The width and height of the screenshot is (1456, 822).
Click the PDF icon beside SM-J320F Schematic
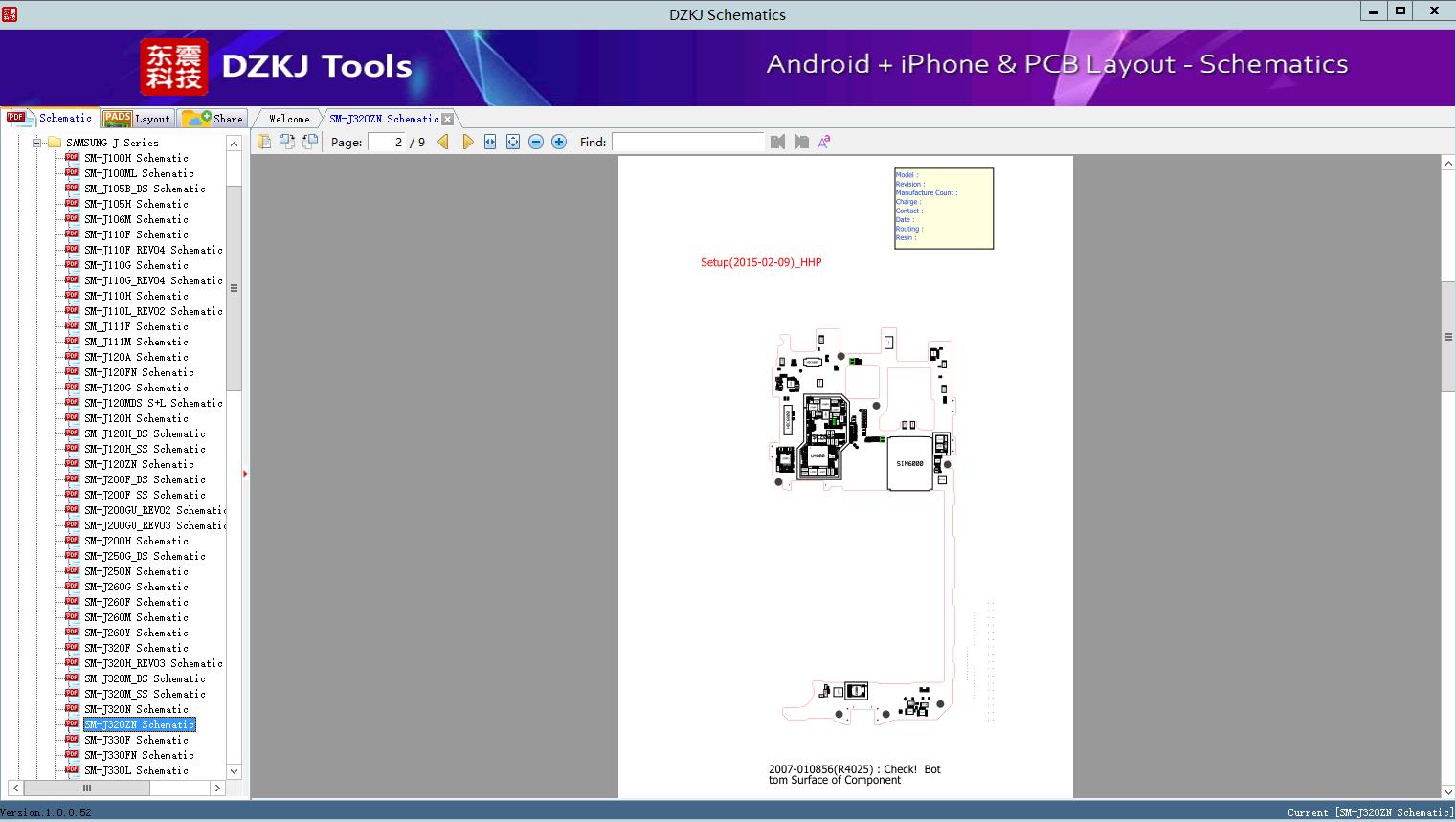(x=72, y=648)
